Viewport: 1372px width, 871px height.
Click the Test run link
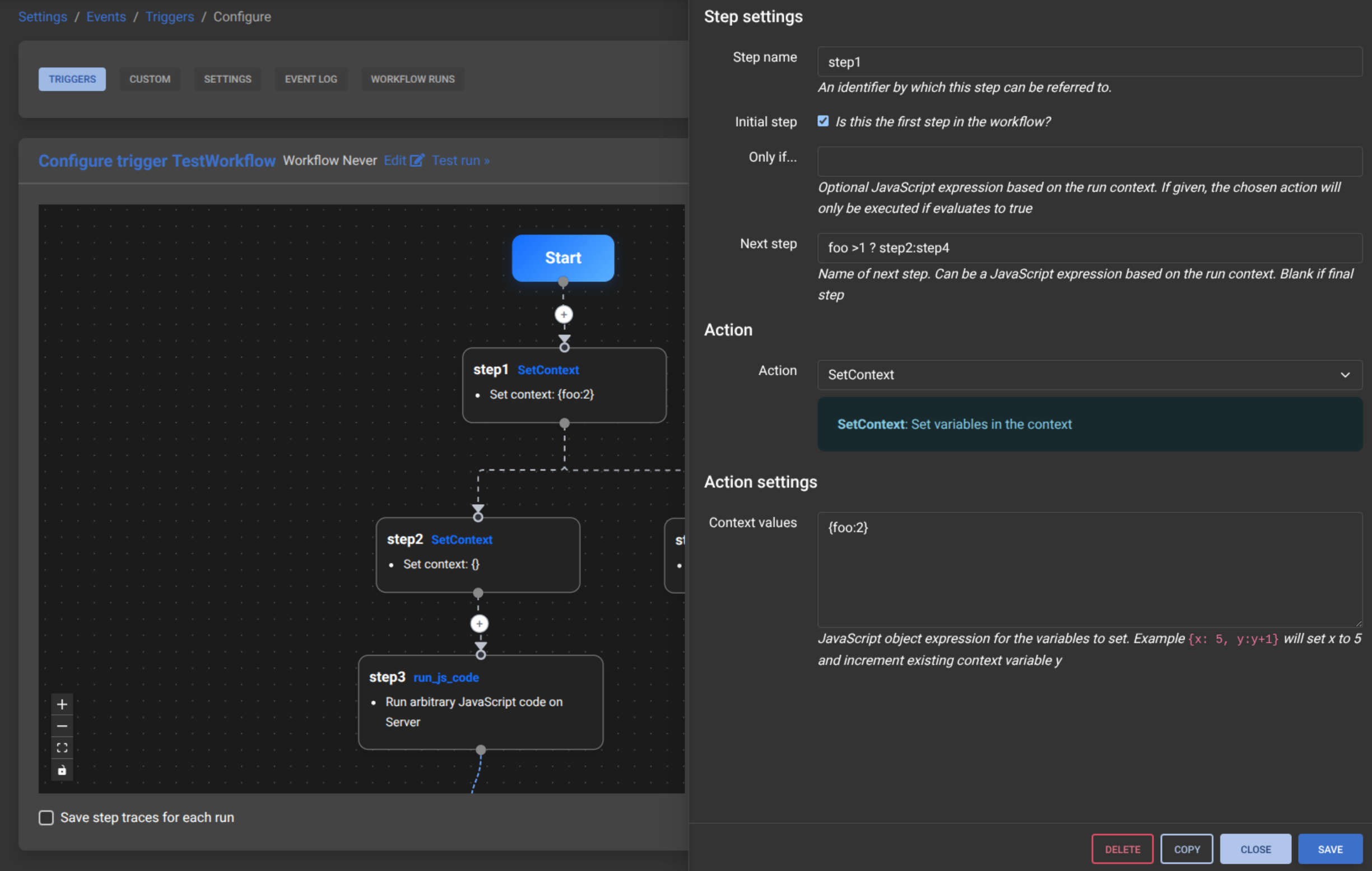[461, 161]
